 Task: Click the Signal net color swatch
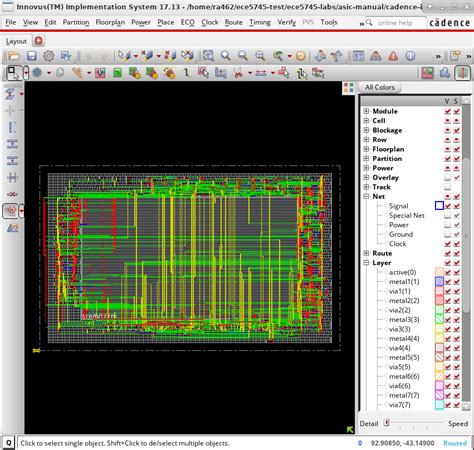439,206
